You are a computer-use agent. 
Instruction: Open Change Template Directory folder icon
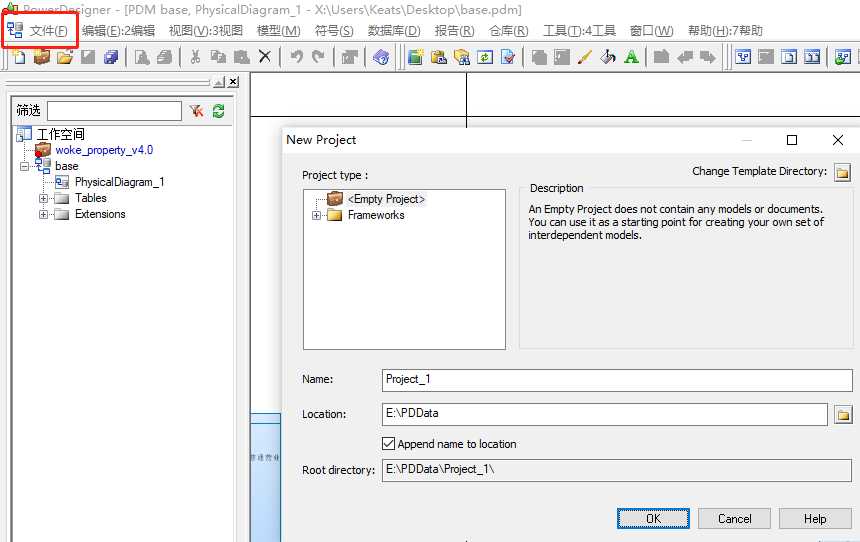[842, 172]
